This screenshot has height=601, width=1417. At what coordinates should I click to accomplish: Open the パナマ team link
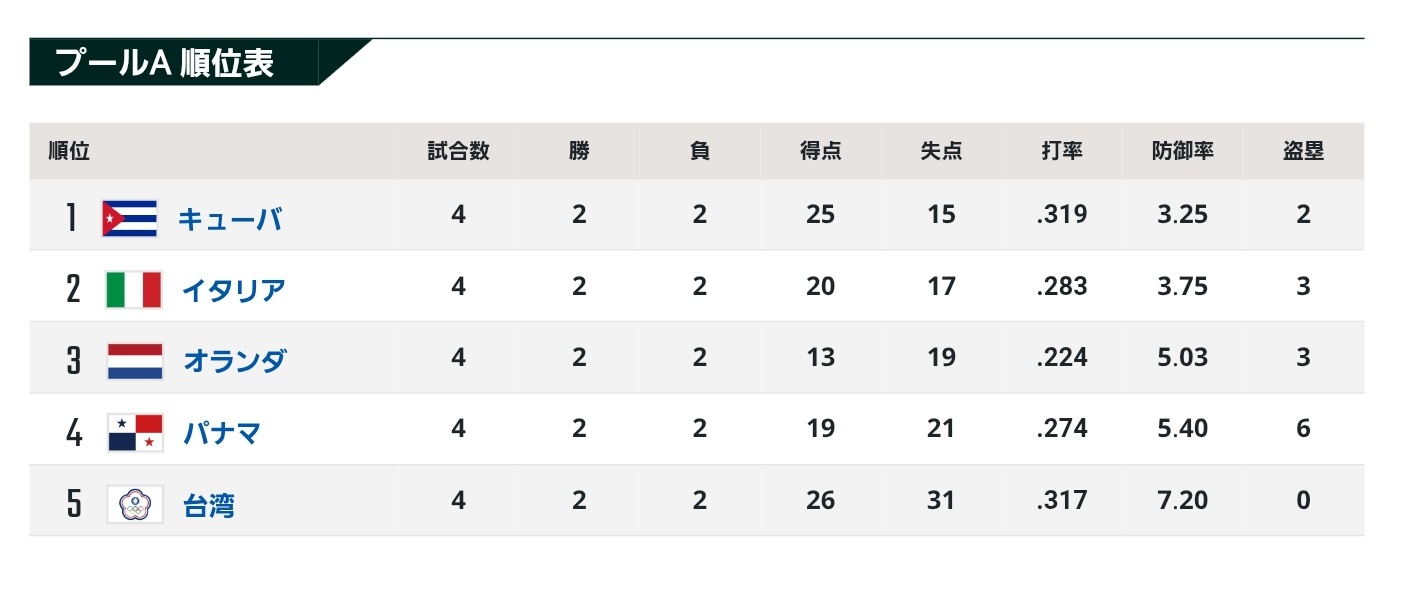(x=222, y=433)
